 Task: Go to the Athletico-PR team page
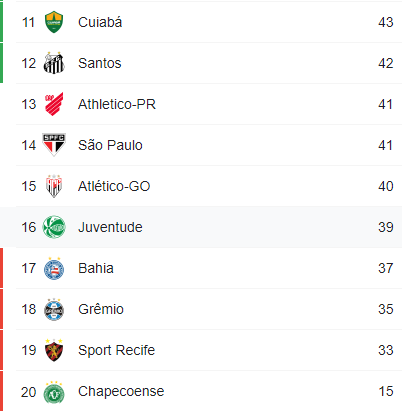(117, 104)
